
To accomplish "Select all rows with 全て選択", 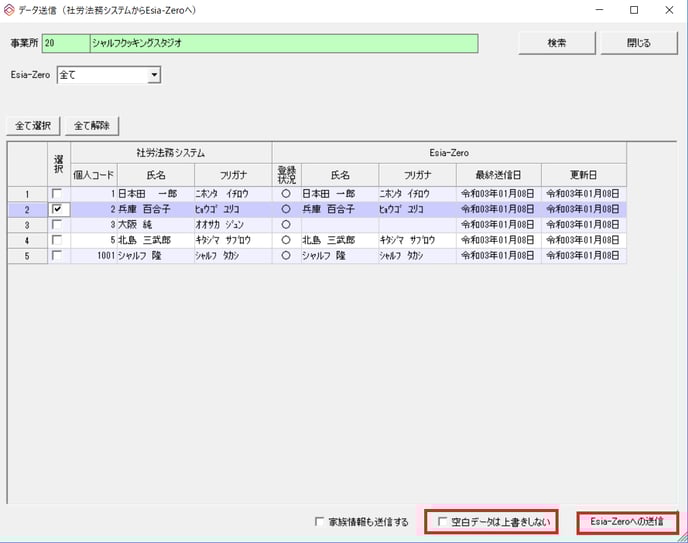I will coord(33,126).
